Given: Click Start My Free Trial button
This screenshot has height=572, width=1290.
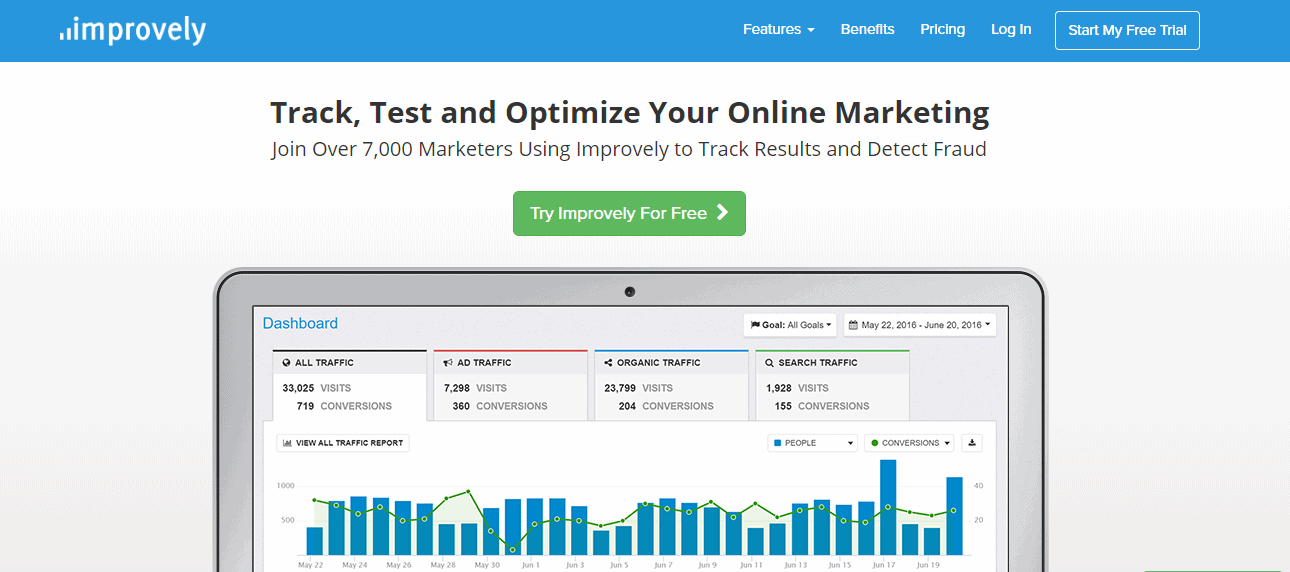Looking at the screenshot, I should 1127,30.
